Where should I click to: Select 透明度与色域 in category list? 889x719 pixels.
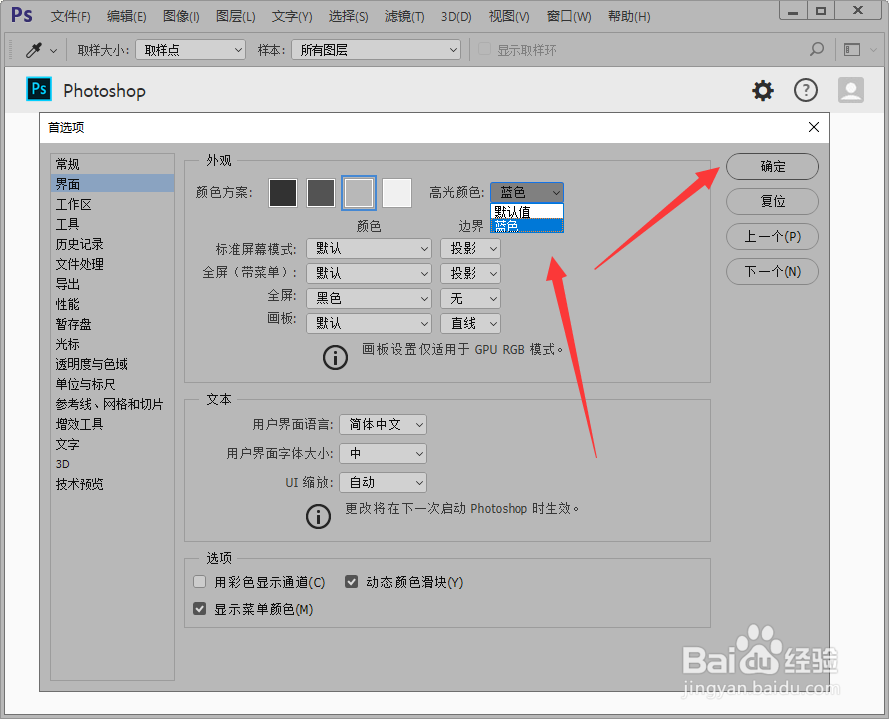point(112,363)
